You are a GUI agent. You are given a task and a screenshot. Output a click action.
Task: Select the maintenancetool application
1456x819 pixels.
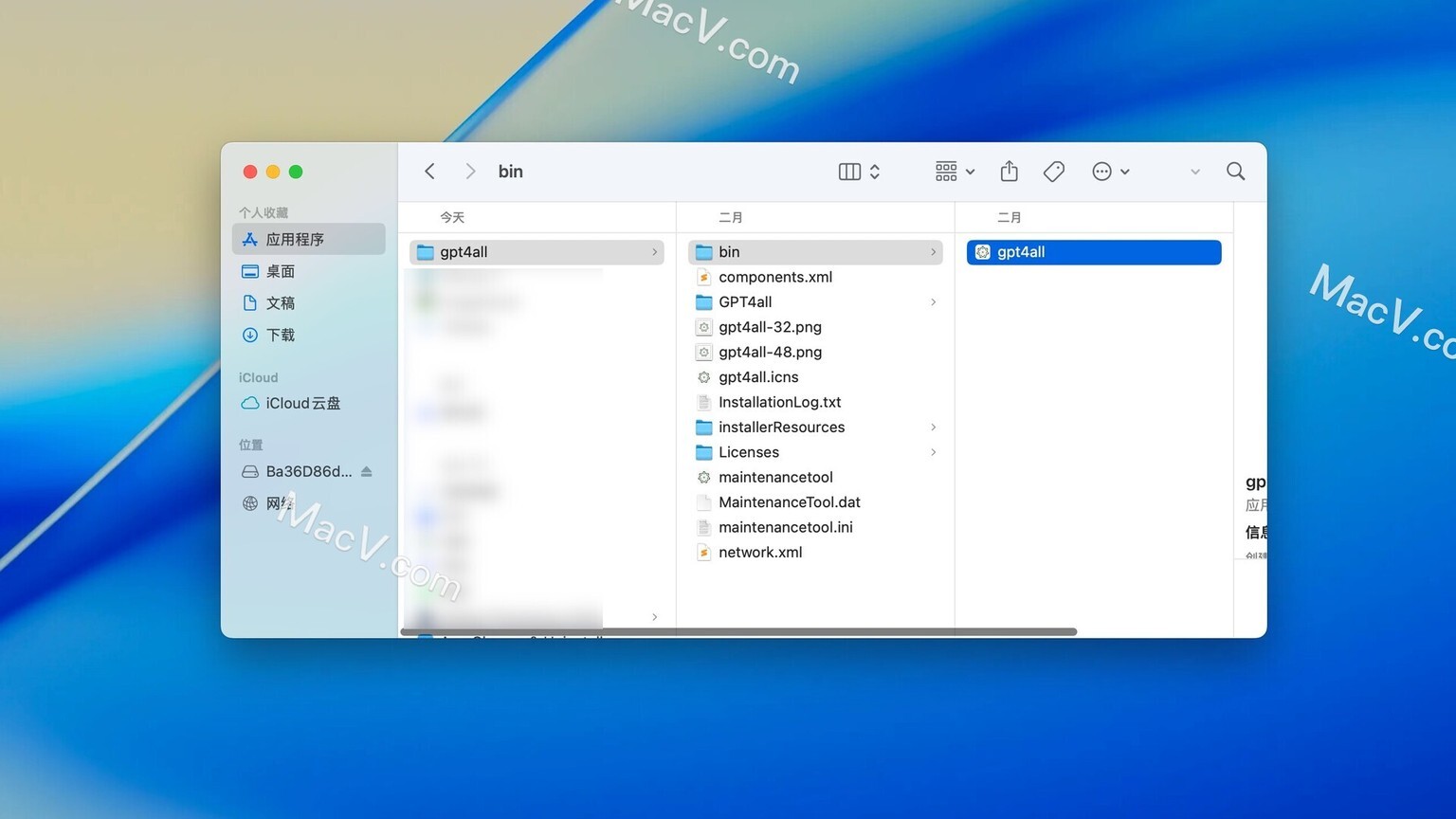pyautogui.click(x=815, y=477)
